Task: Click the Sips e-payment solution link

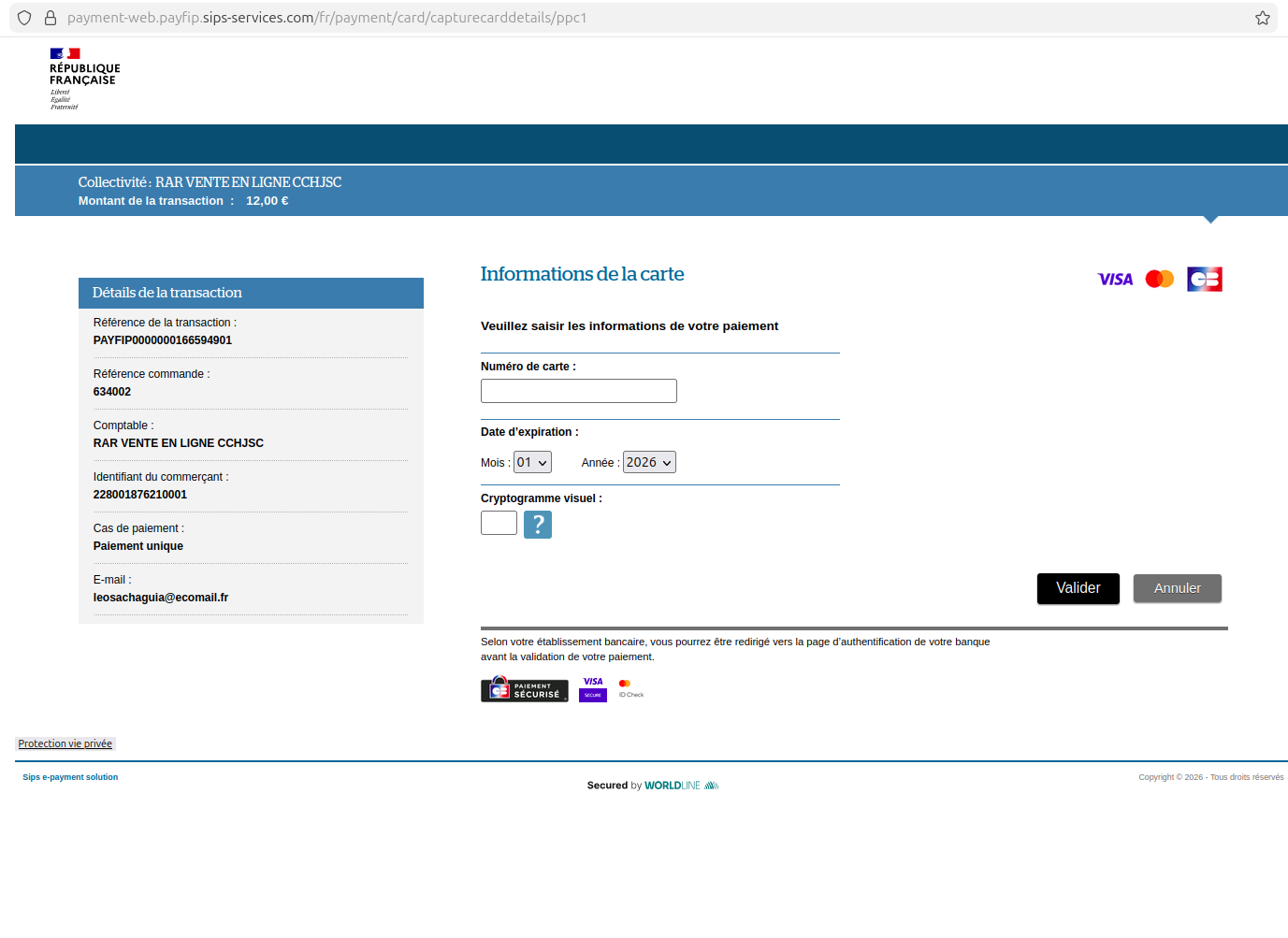Action: tap(70, 777)
